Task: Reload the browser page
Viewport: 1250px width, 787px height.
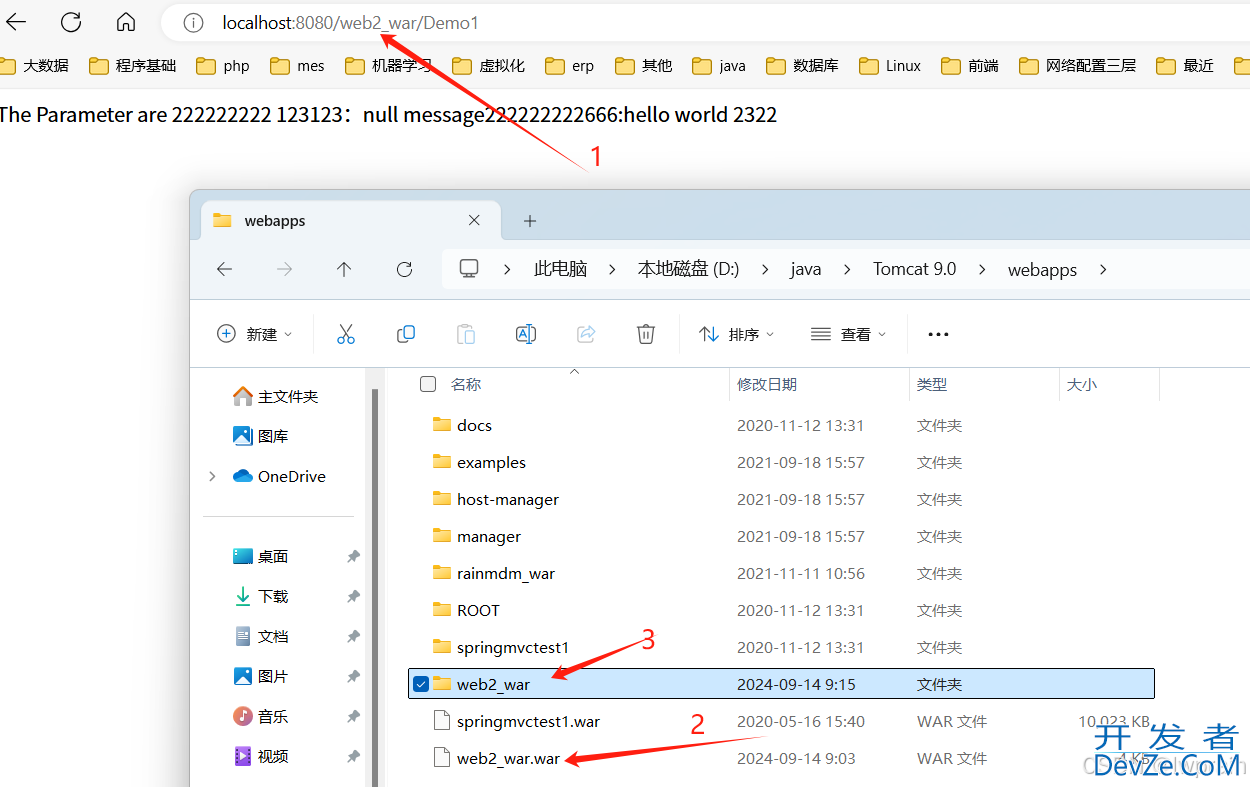Action: point(71,22)
